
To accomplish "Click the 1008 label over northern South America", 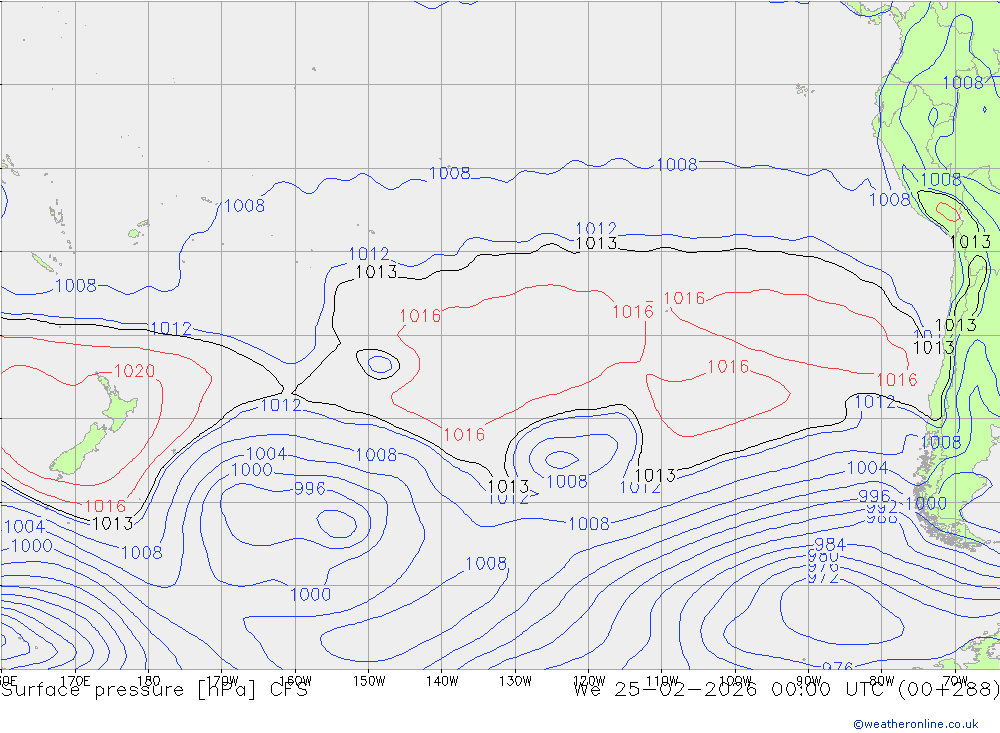I will click(x=962, y=82).
